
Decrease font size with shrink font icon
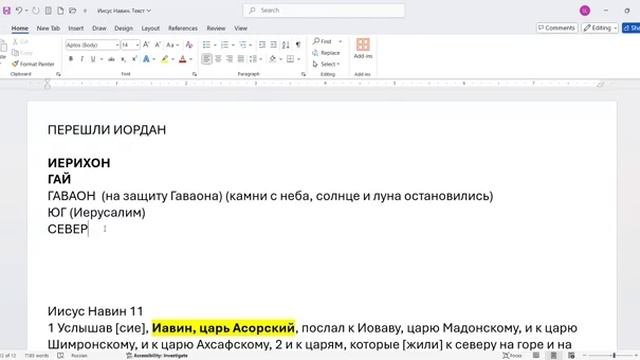[158, 44]
